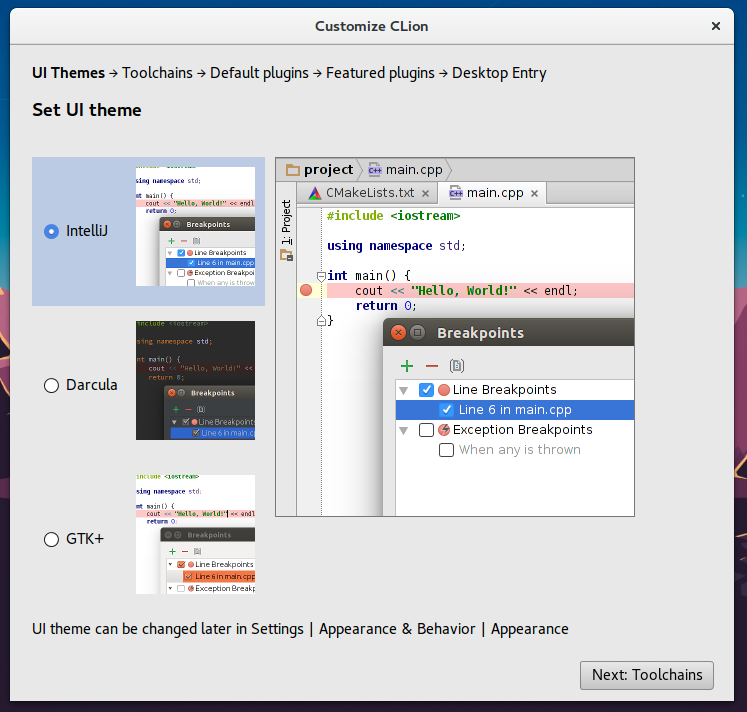Select the When any is thrown row
This screenshot has height=712, width=747.
(x=515, y=450)
